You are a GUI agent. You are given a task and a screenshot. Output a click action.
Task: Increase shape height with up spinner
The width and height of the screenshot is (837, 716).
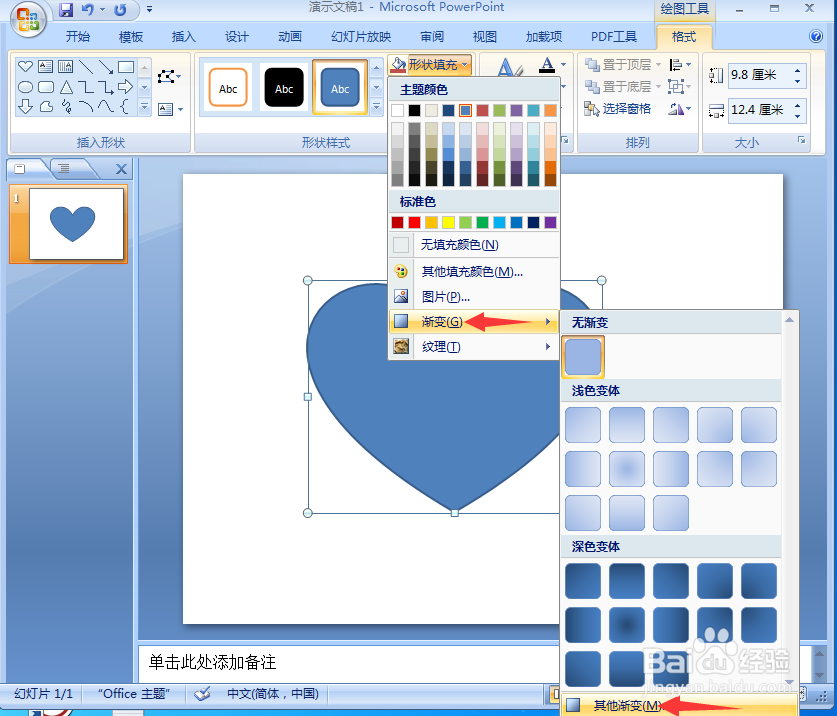797,70
